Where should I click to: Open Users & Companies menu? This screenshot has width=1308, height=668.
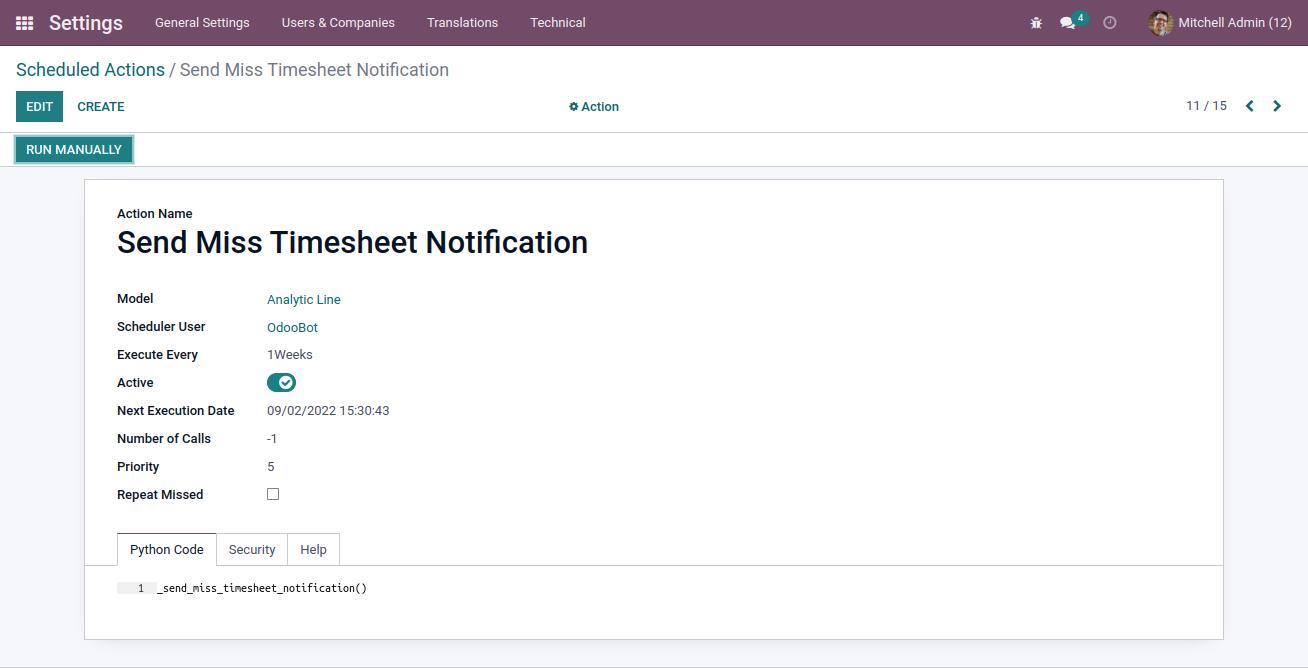338,22
